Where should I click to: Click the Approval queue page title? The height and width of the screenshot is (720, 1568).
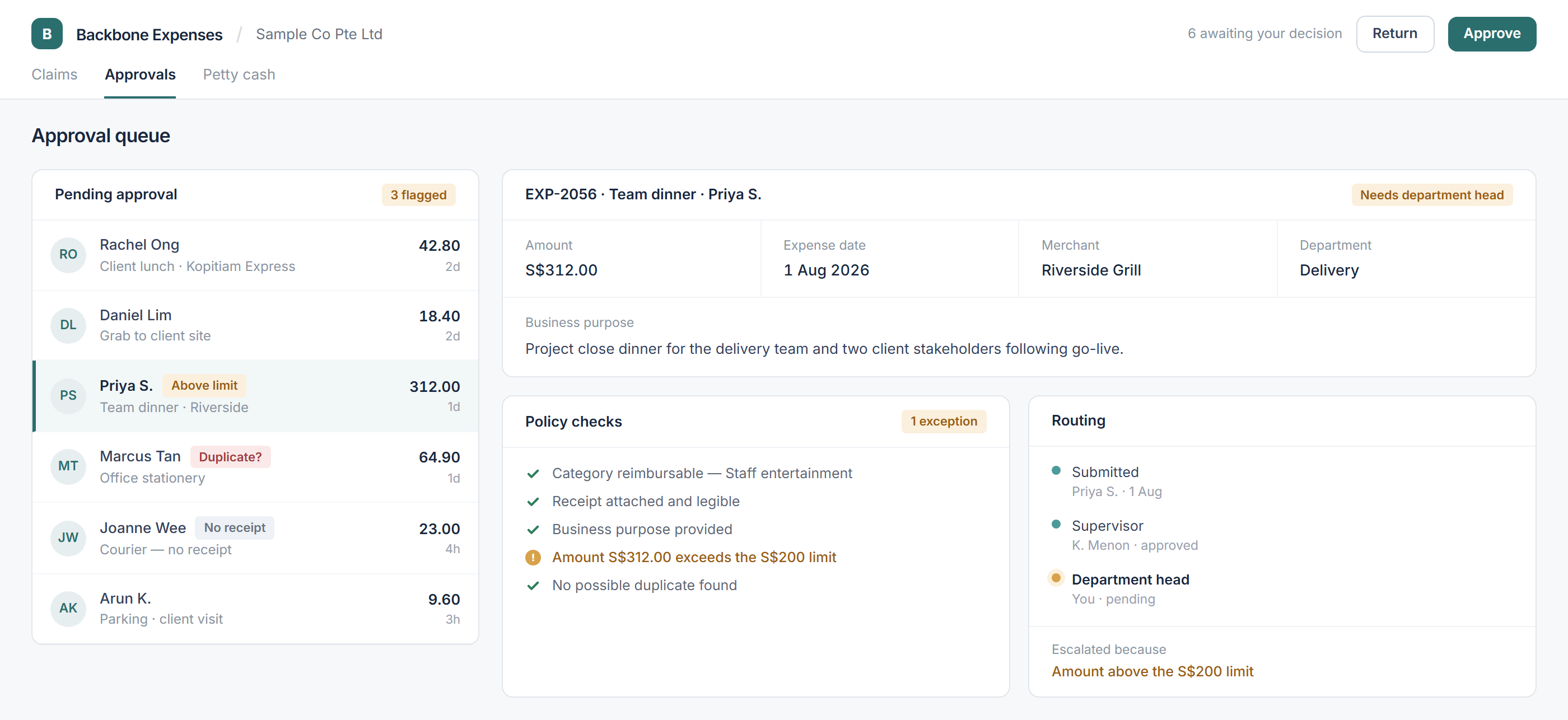pos(100,135)
